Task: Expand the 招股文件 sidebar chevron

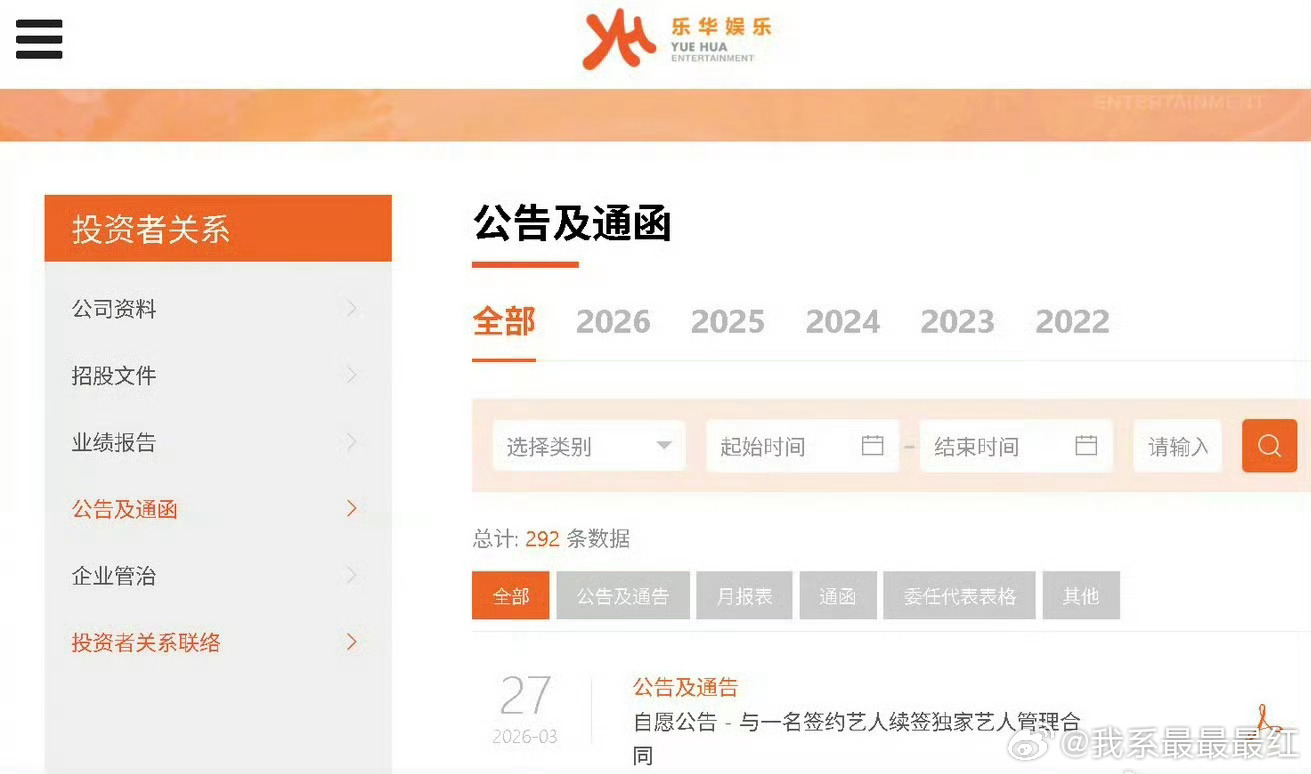Action: coord(351,375)
